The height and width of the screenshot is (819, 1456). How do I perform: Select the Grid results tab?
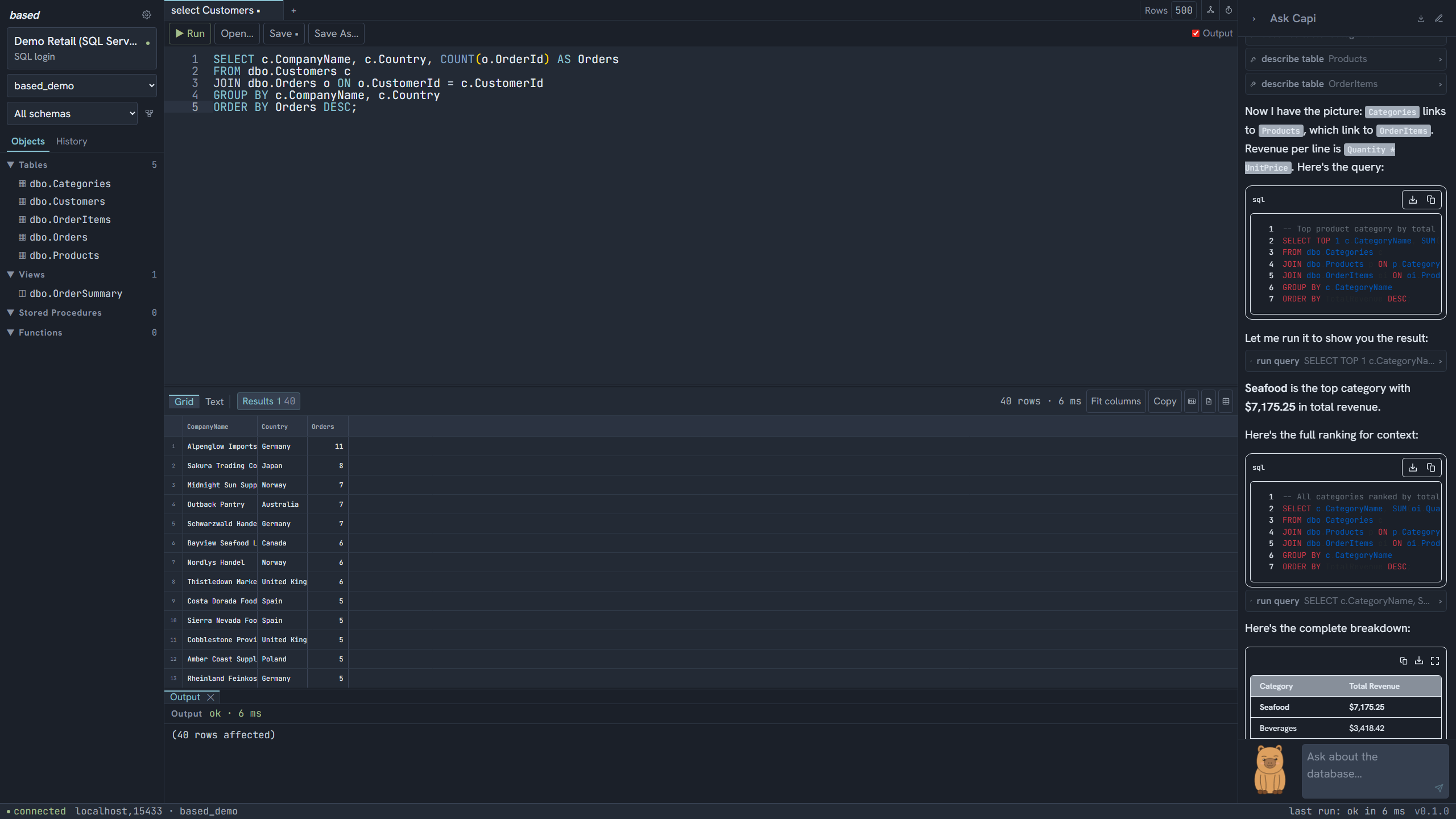(x=184, y=402)
